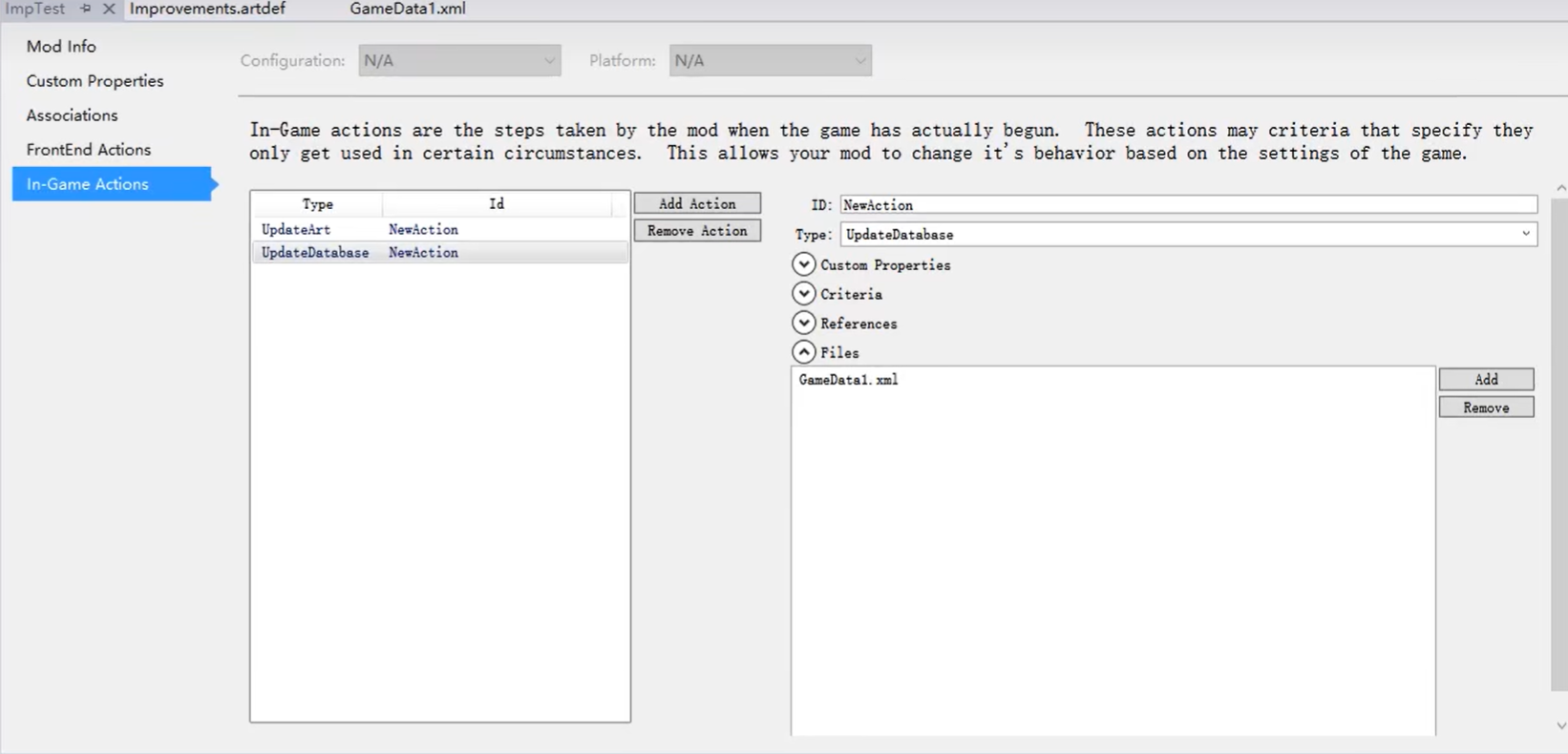Expand the Custom Properties section
The height and width of the screenshot is (754, 1568).
click(803, 264)
